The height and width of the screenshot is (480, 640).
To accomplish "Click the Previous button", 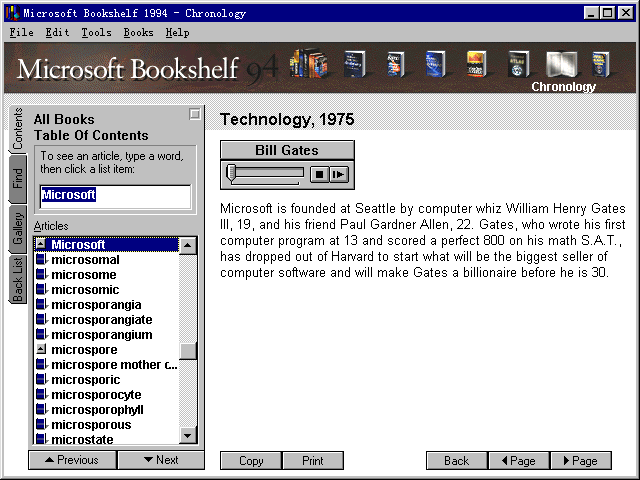I will [72, 460].
